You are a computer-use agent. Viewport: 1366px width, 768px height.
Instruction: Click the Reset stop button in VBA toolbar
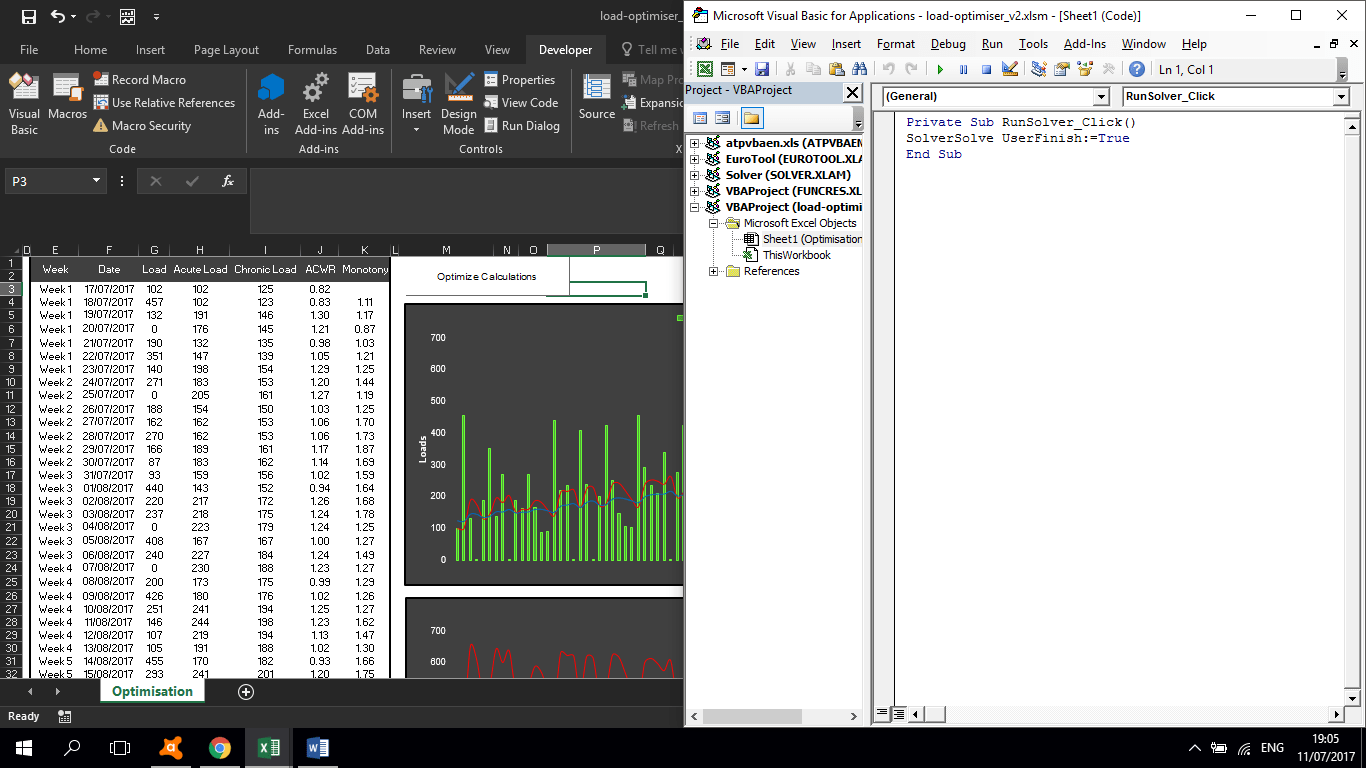point(986,70)
